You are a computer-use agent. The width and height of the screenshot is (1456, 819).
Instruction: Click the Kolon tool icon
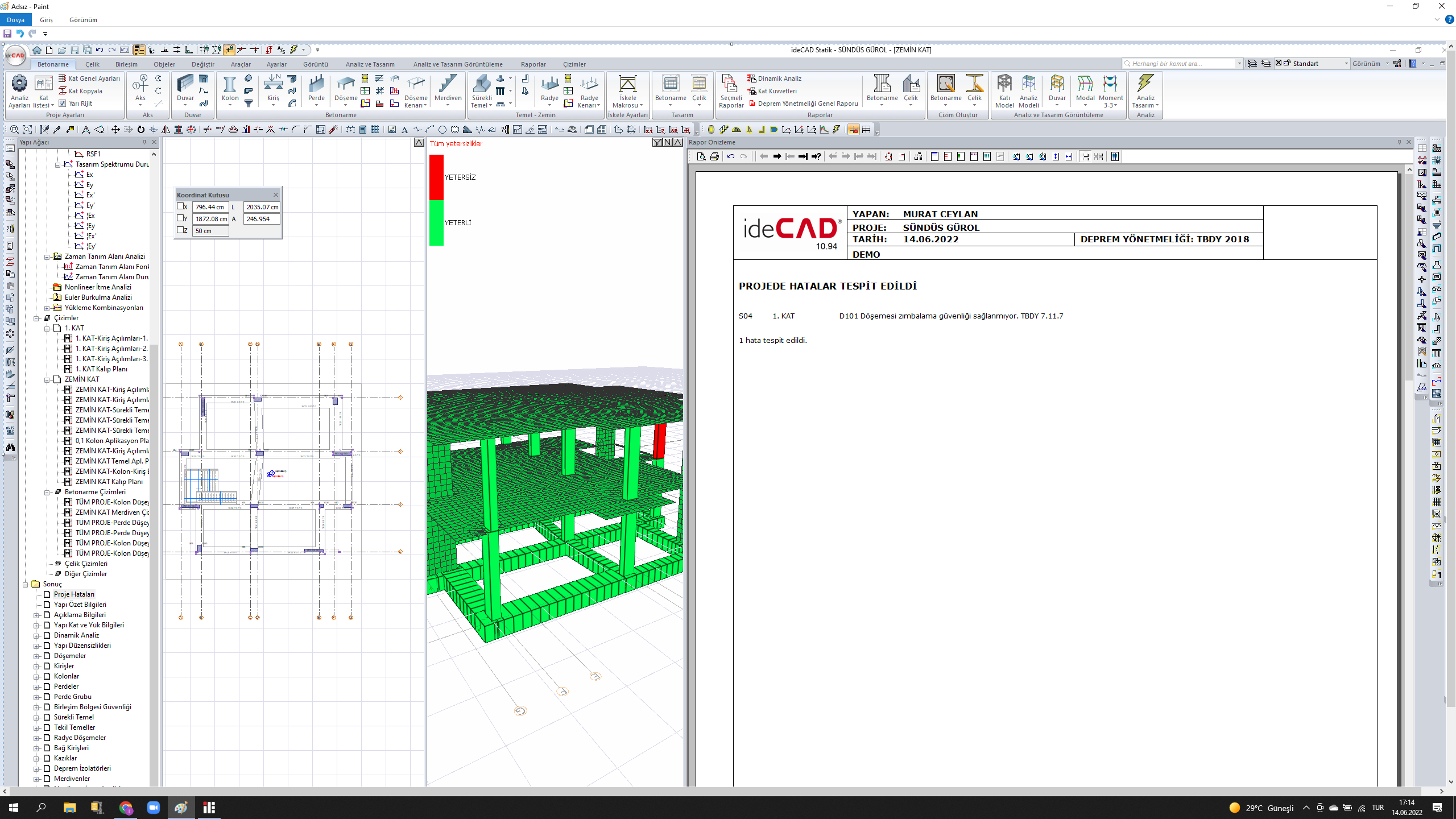pyautogui.click(x=230, y=84)
